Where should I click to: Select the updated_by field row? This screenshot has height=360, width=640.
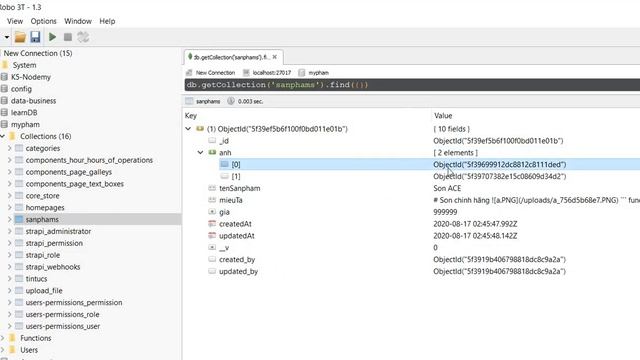tap(412, 271)
